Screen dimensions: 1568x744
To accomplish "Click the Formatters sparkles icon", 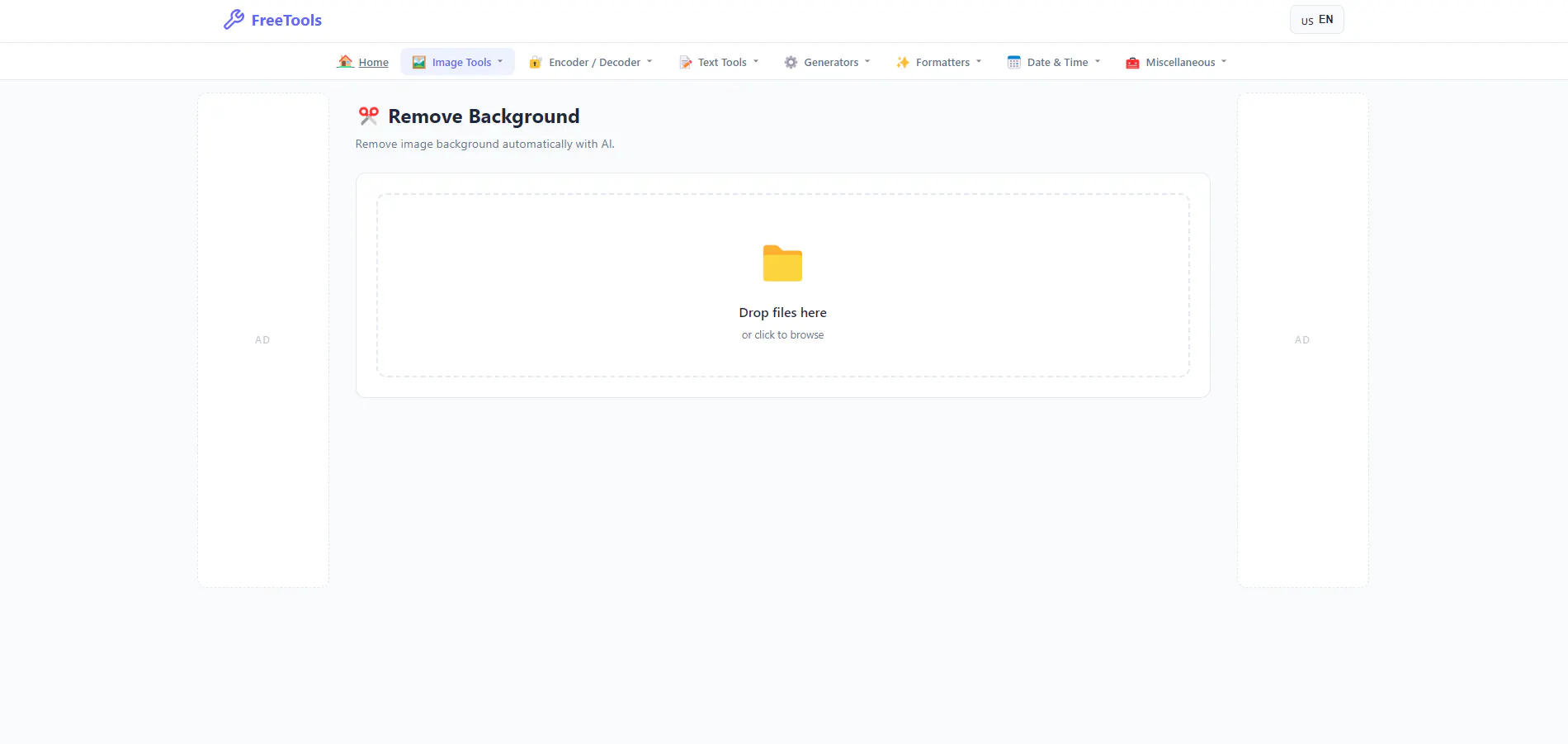I will click(x=903, y=62).
